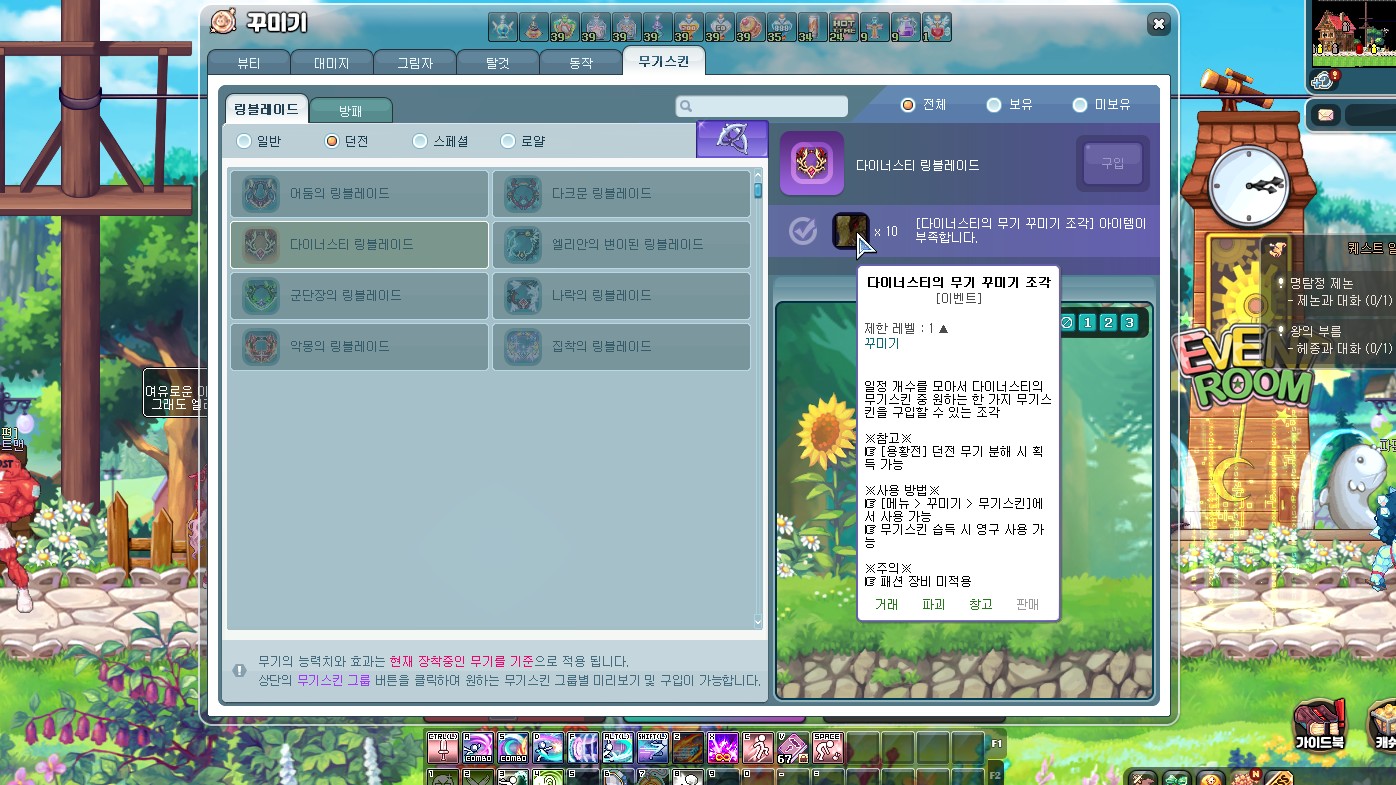Screen dimensions: 1396x785
Task: Click the weapon skin group bow icon
Action: 732,140
